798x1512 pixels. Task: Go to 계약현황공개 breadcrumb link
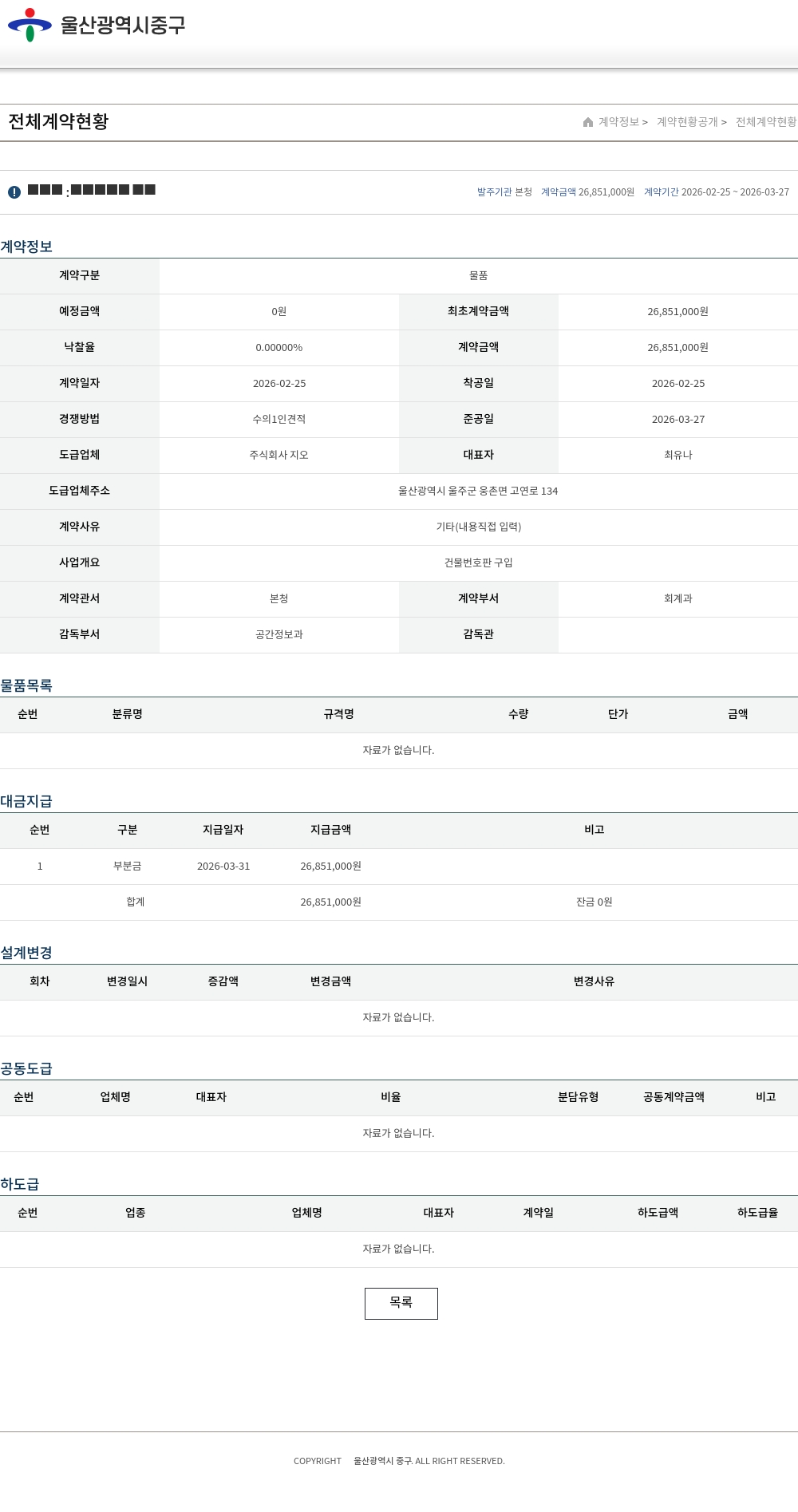point(686,122)
